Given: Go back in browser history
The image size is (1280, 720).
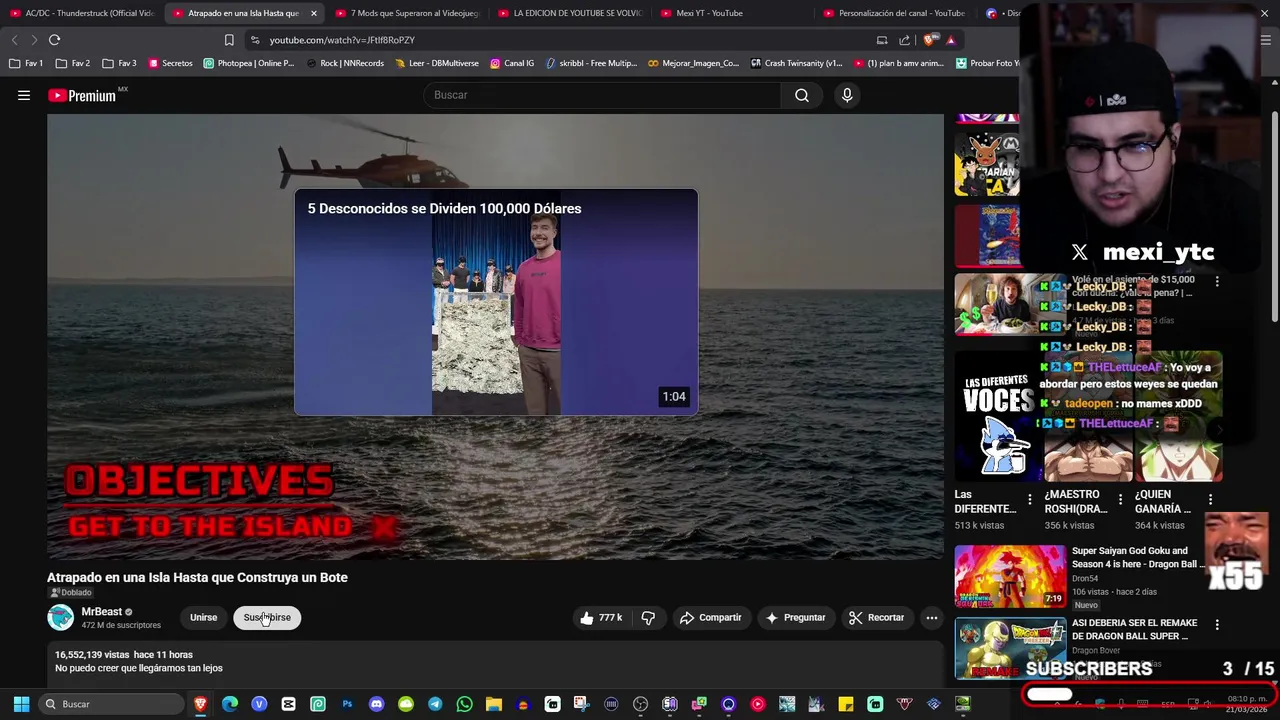Looking at the screenshot, I should coord(14,40).
